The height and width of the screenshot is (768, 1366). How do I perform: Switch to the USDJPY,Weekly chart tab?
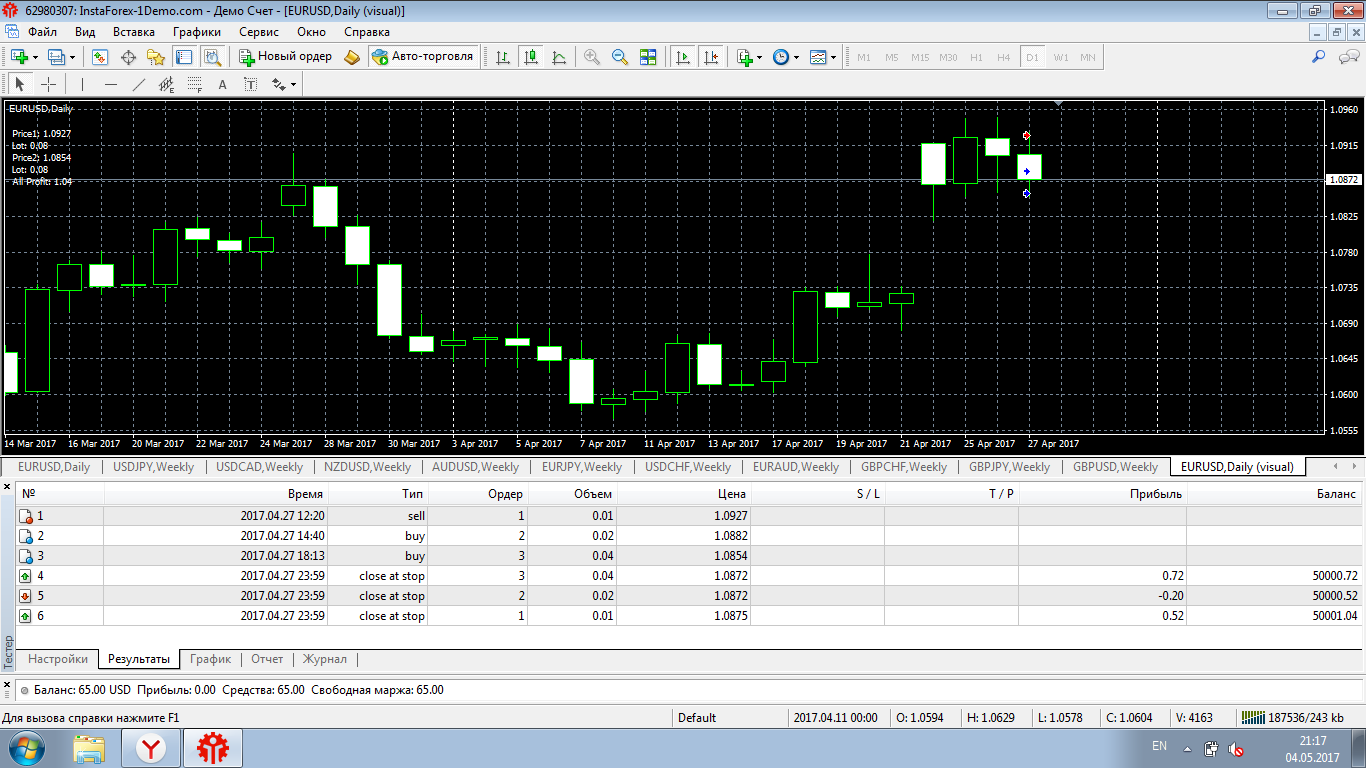click(x=153, y=467)
